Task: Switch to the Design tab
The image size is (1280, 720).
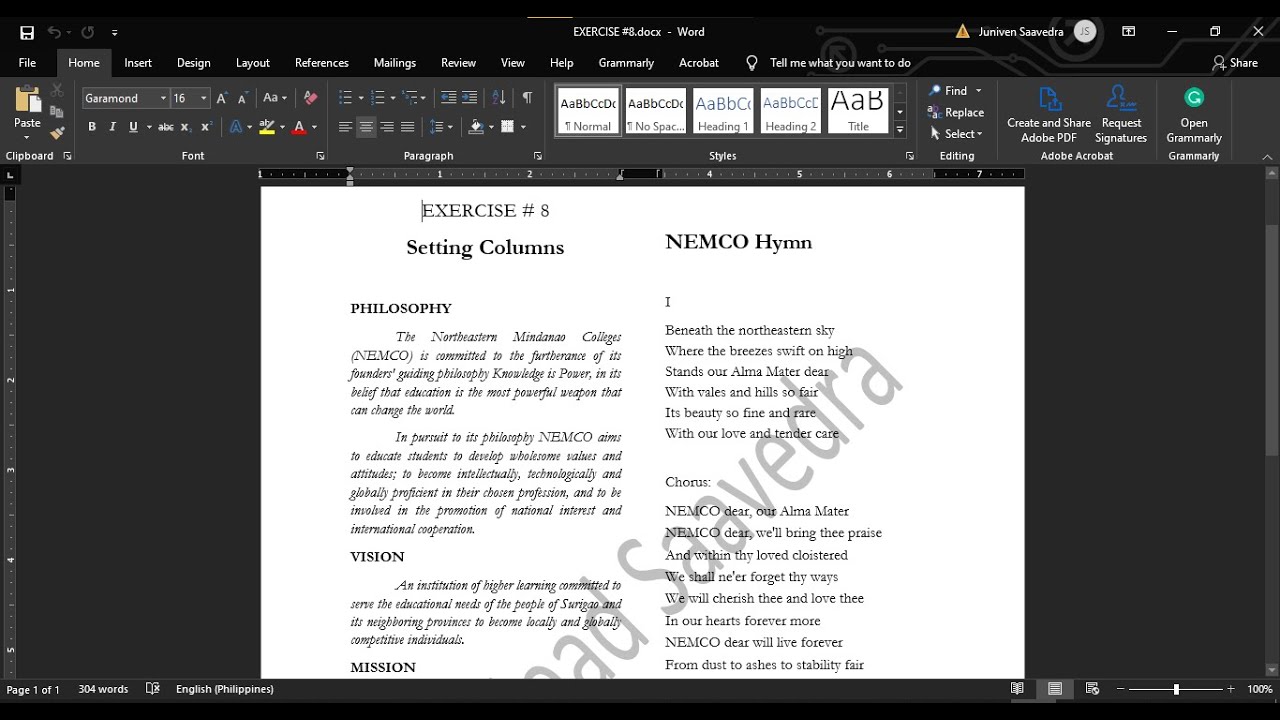Action: click(x=194, y=62)
